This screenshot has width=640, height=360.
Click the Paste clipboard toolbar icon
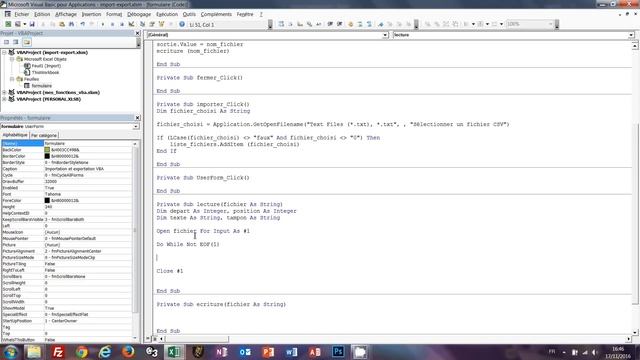tap(62, 24)
